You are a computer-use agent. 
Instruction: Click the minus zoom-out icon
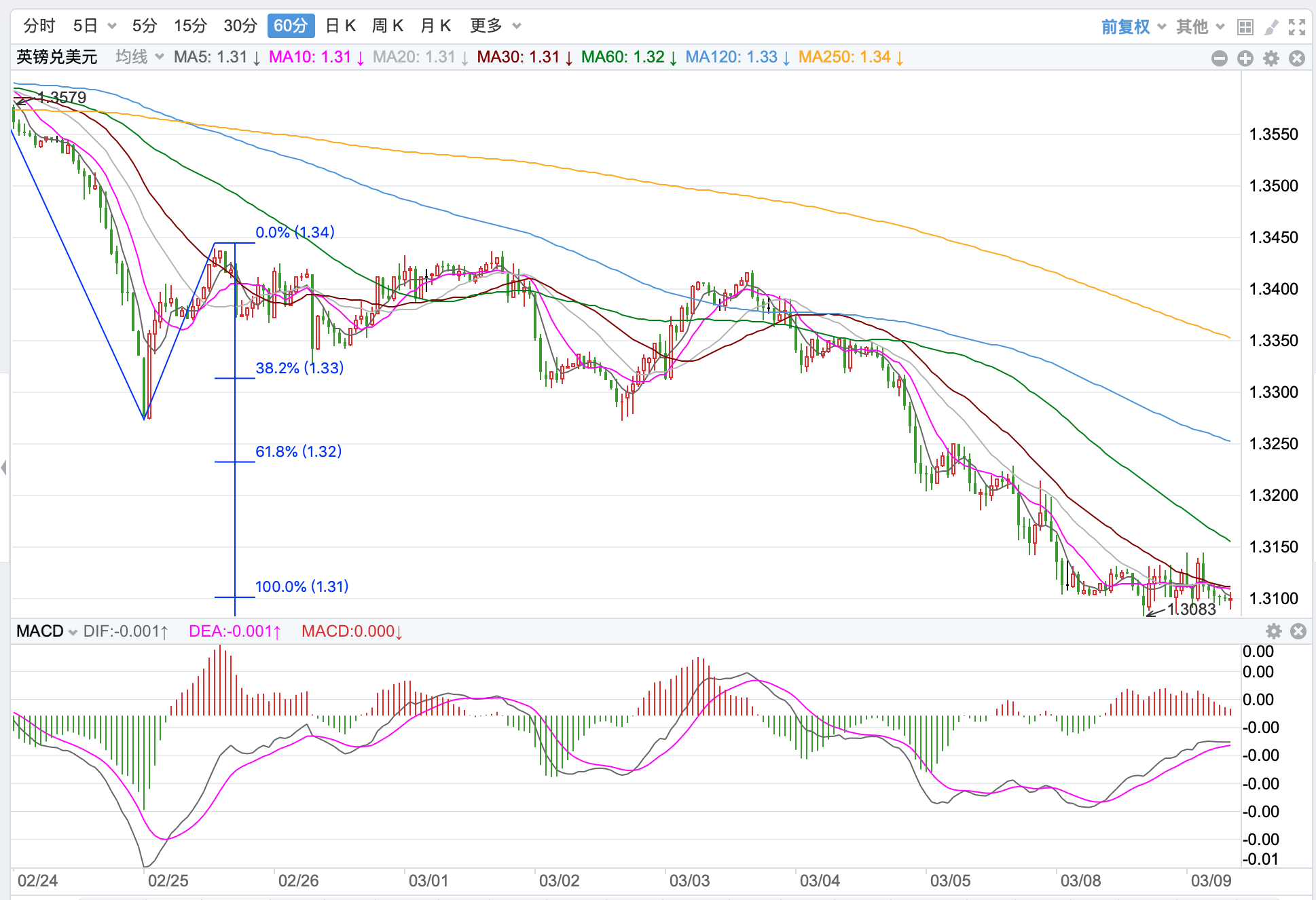pyautogui.click(x=1219, y=58)
